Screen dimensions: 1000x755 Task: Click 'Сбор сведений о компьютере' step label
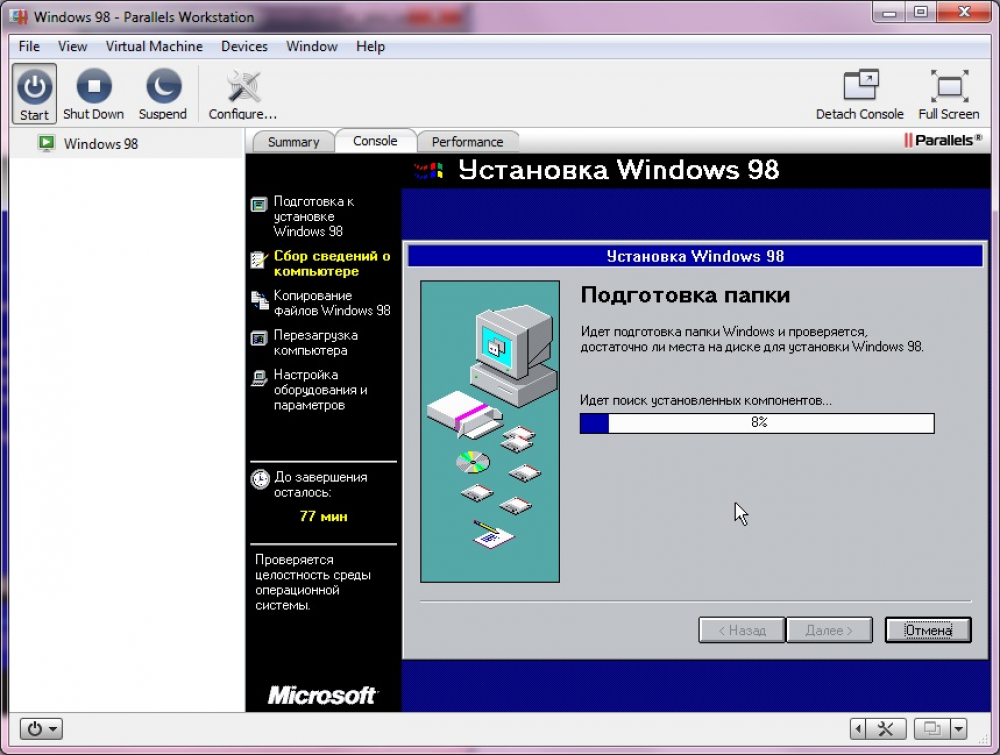tap(332, 263)
